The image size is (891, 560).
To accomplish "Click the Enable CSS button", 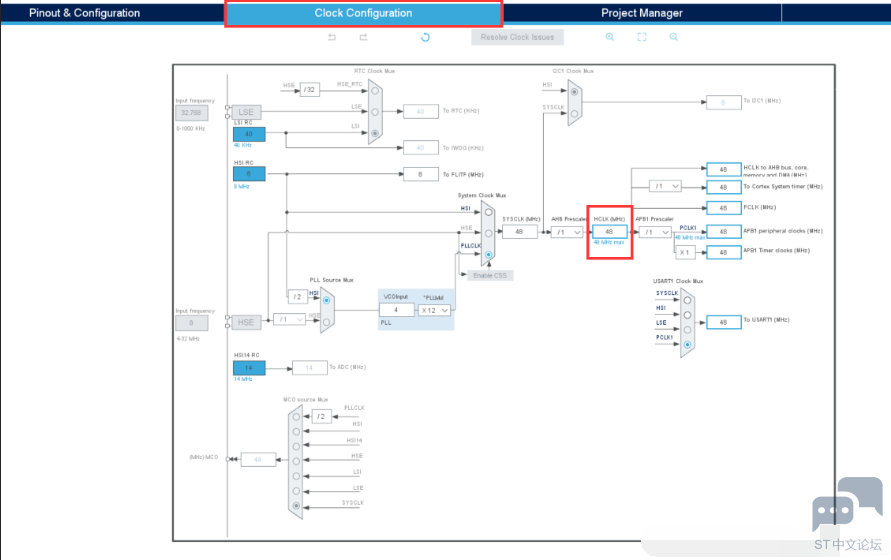I will (x=490, y=275).
